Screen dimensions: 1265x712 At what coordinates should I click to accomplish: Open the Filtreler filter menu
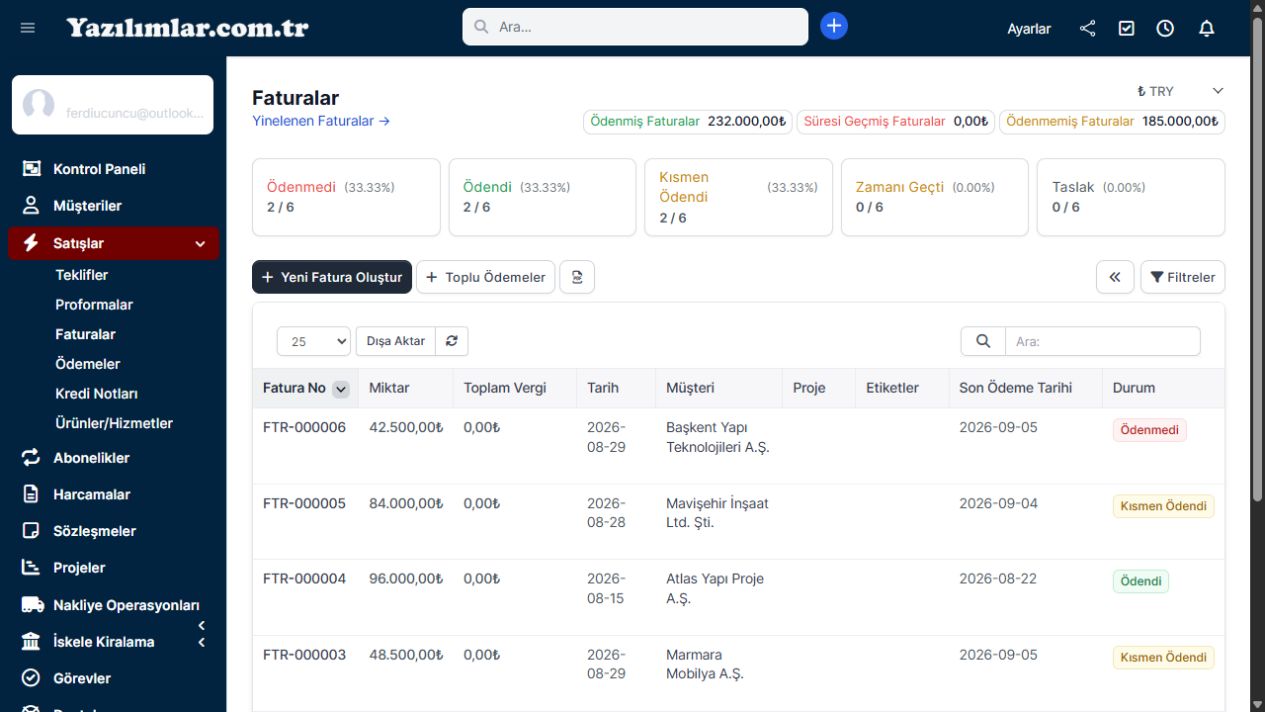1183,277
